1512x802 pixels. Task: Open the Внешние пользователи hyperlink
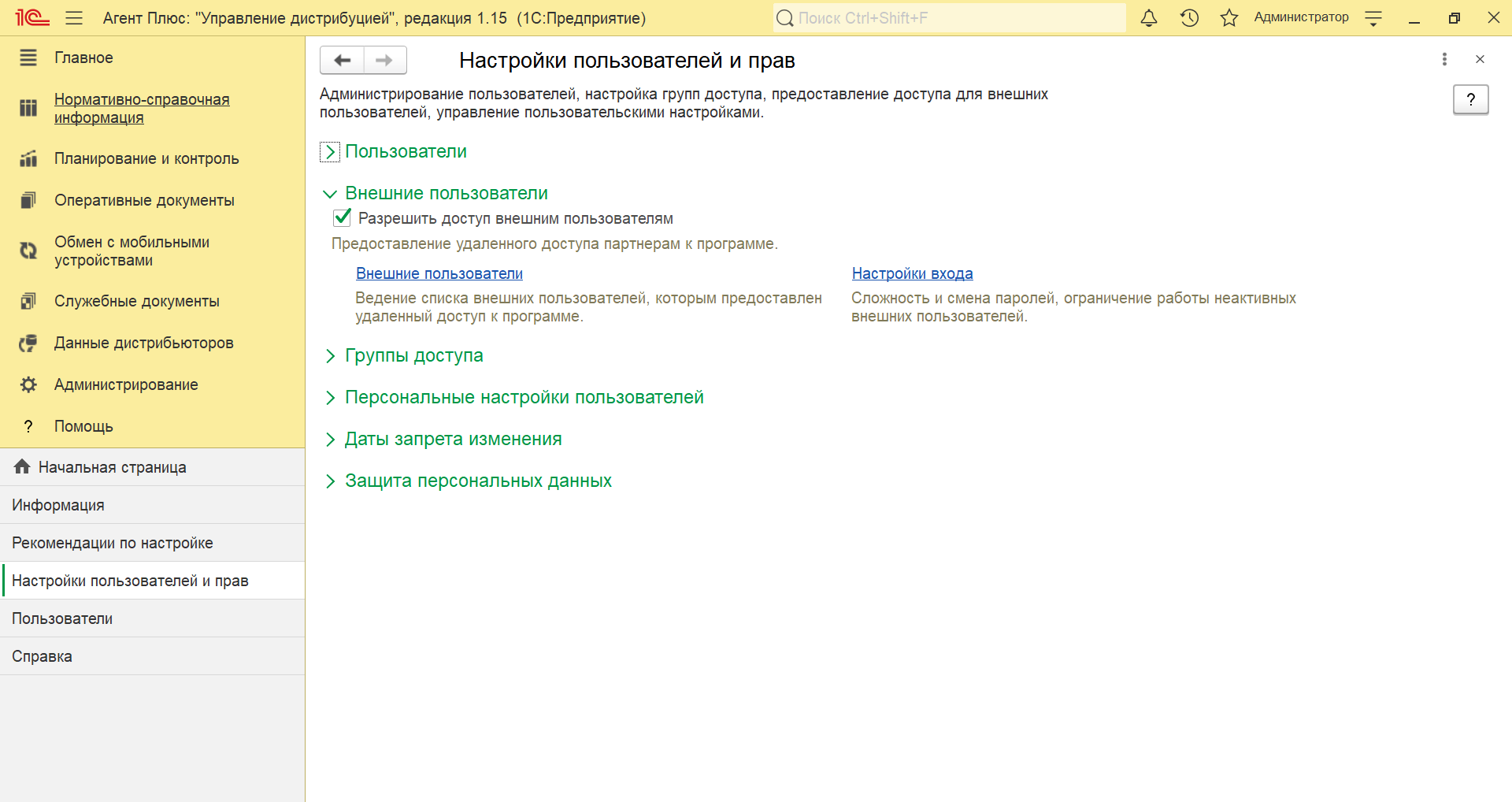(439, 273)
